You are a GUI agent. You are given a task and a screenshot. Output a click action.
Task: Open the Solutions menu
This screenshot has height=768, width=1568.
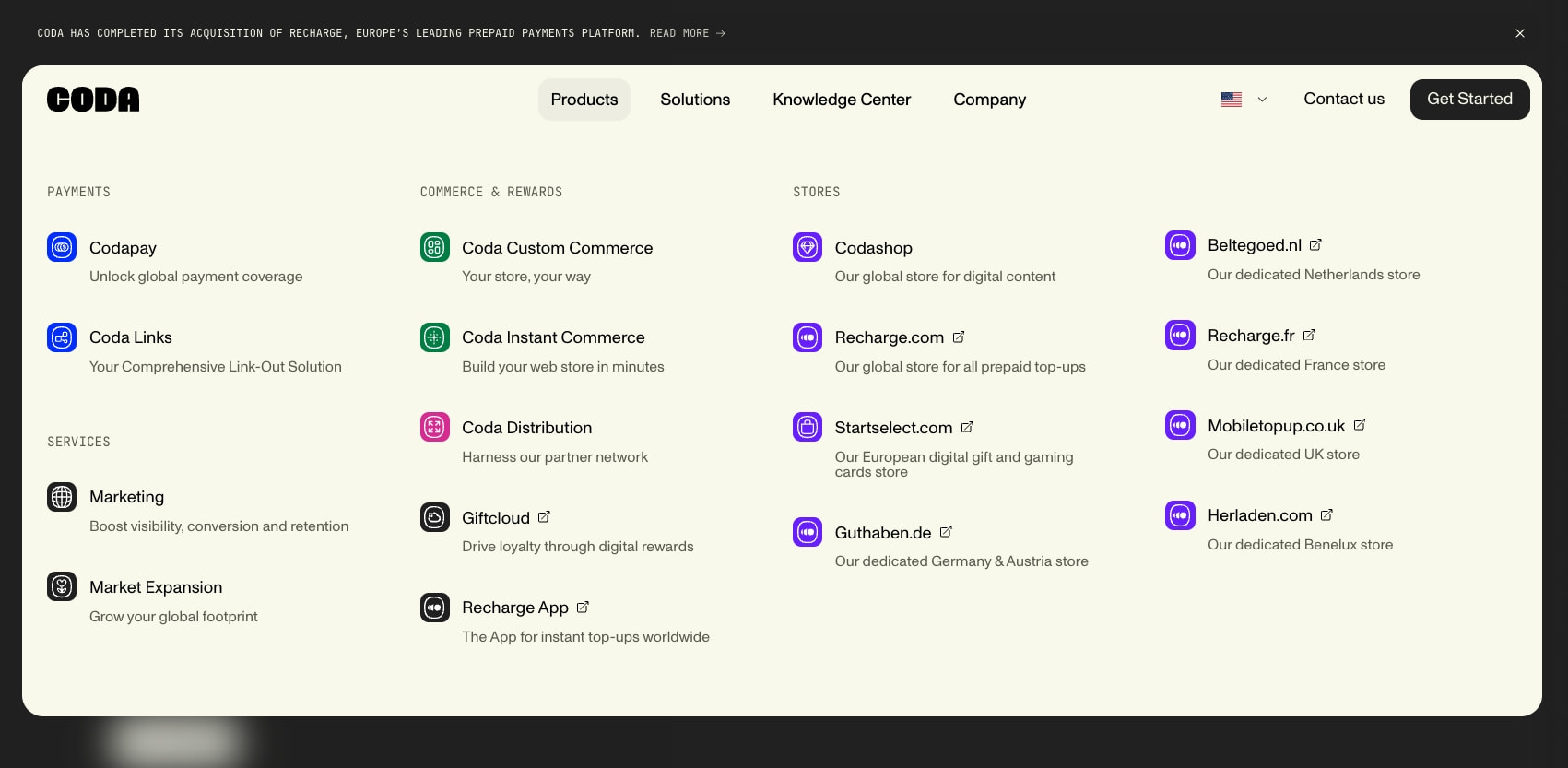[x=695, y=100]
